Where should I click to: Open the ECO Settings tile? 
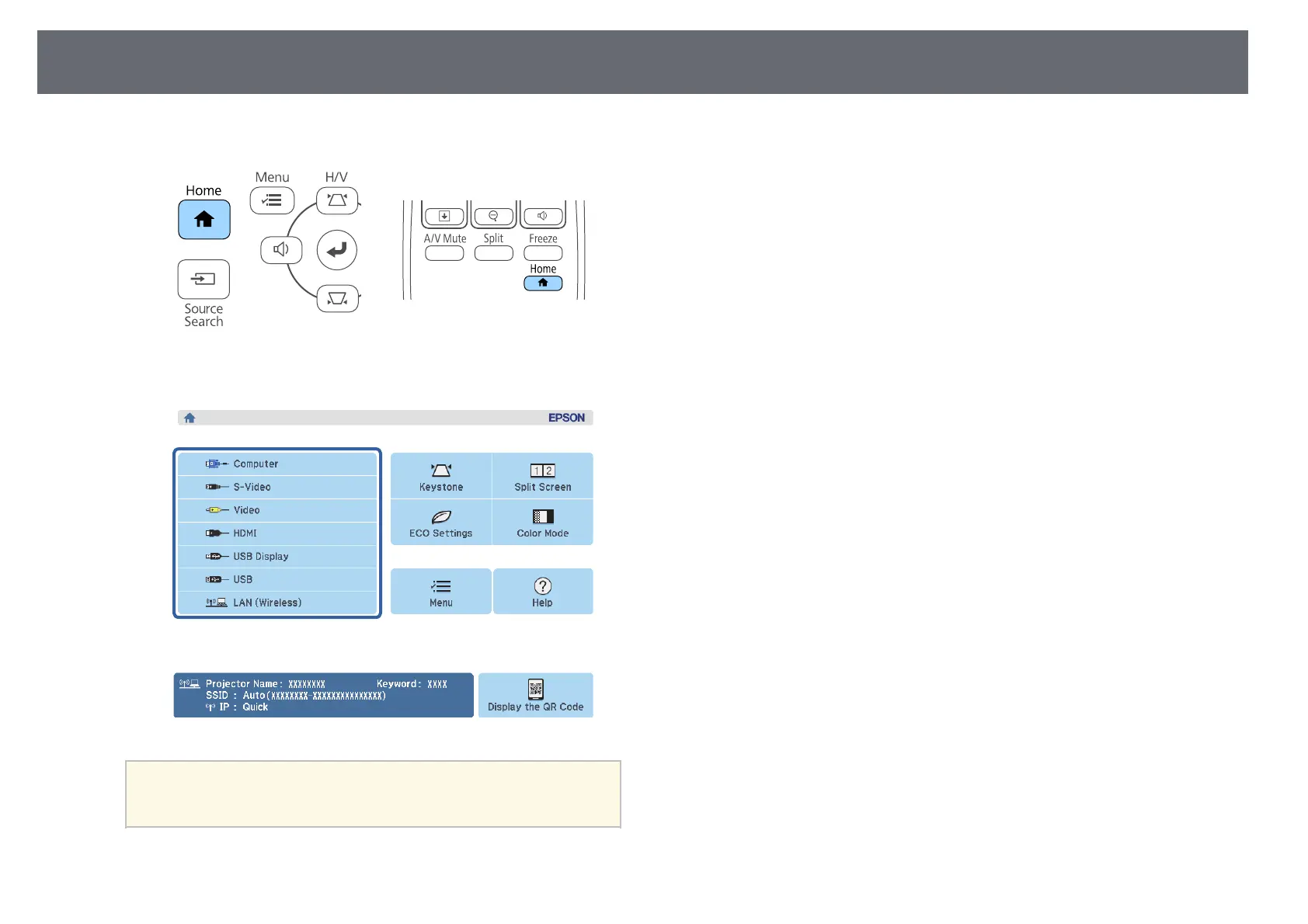click(x=441, y=523)
